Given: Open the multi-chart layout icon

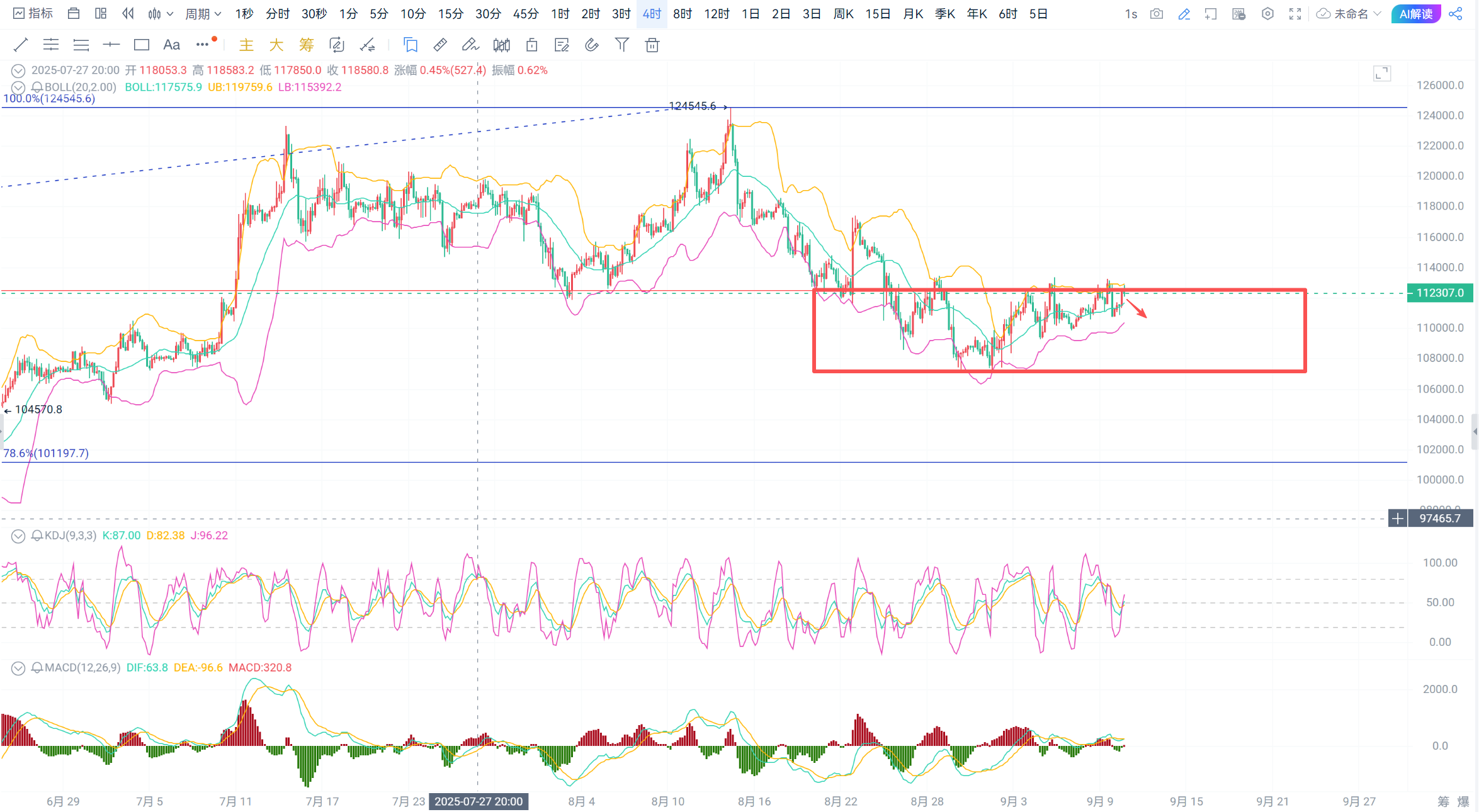Looking at the screenshot, I should click(x=101, y=14).
